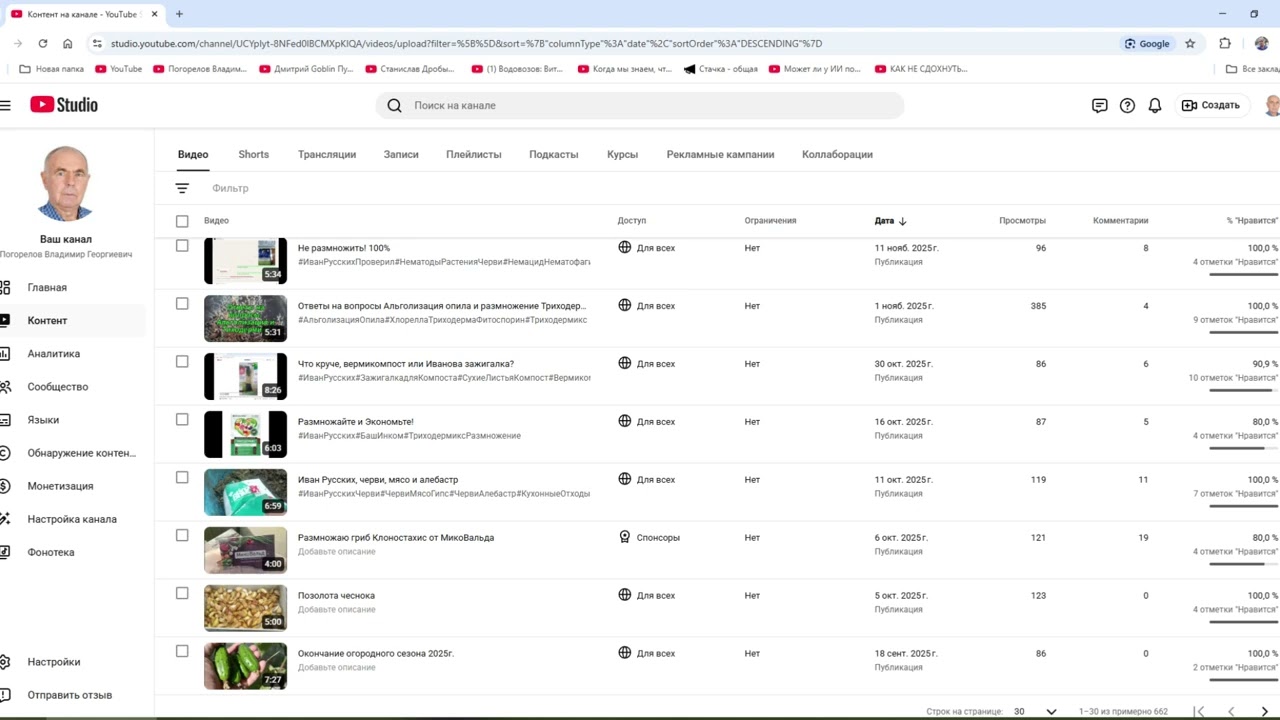Image resolution: width=1280 pixels, height=720 pixels.
Task: Tick the checkbox for вермикомпост video
Action: point(182,362)
